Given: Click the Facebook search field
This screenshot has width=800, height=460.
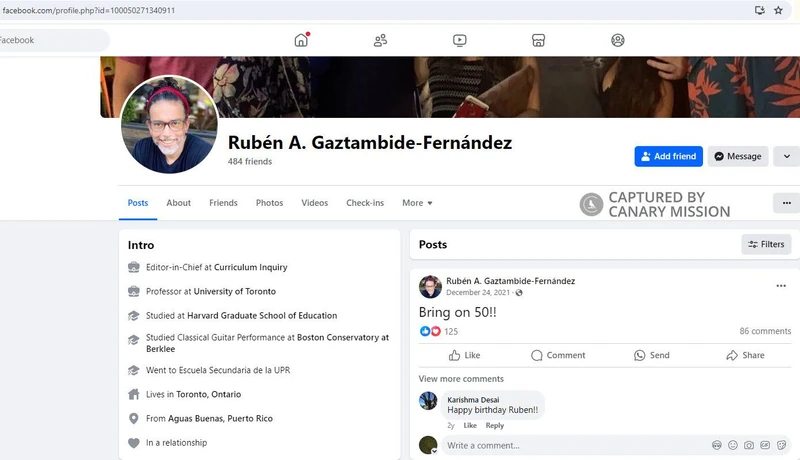Looking at the screenshot, I should click(54, 40).
